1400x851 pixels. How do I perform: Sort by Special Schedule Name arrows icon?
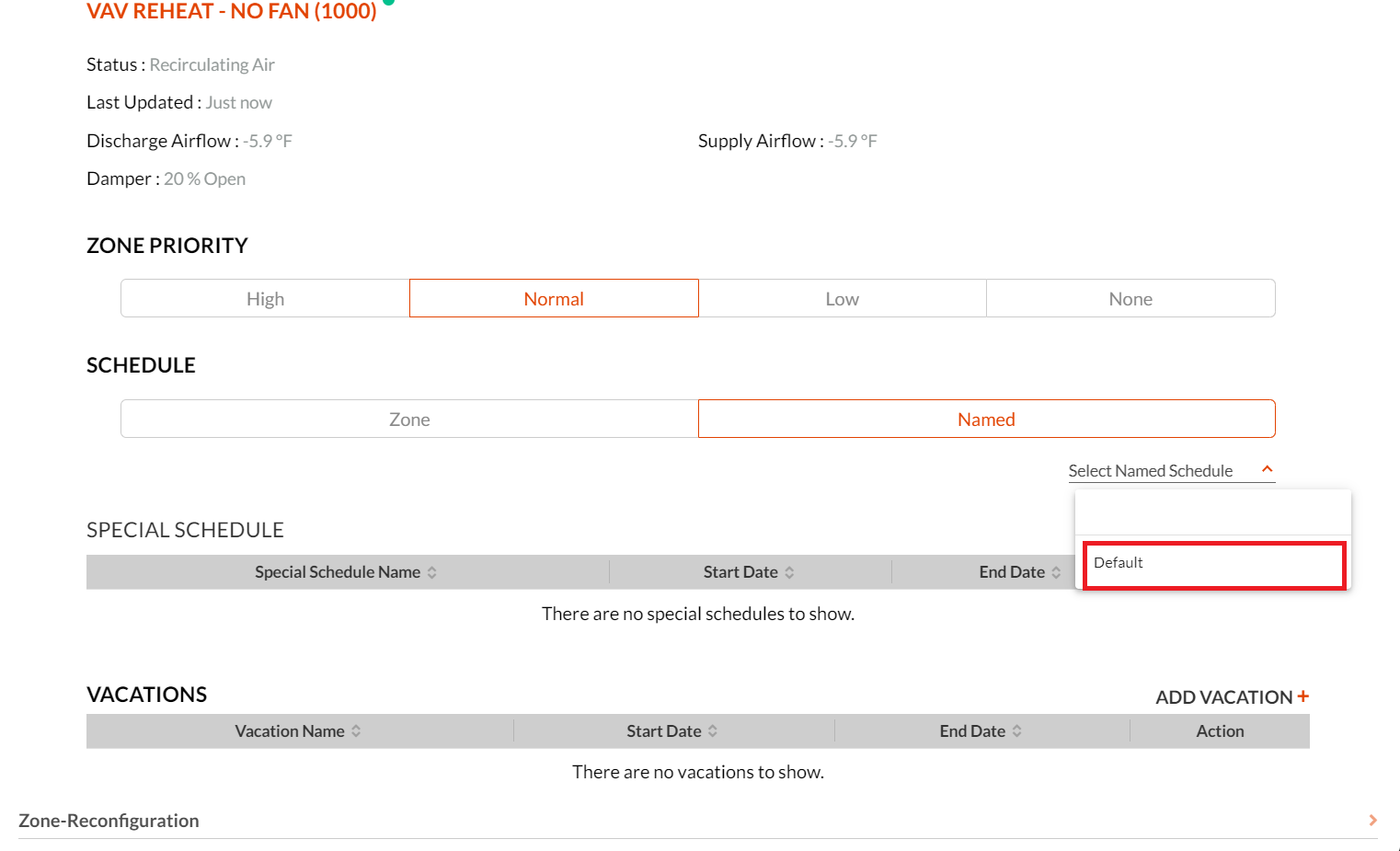pyautogui.click(x=432, y=572)
